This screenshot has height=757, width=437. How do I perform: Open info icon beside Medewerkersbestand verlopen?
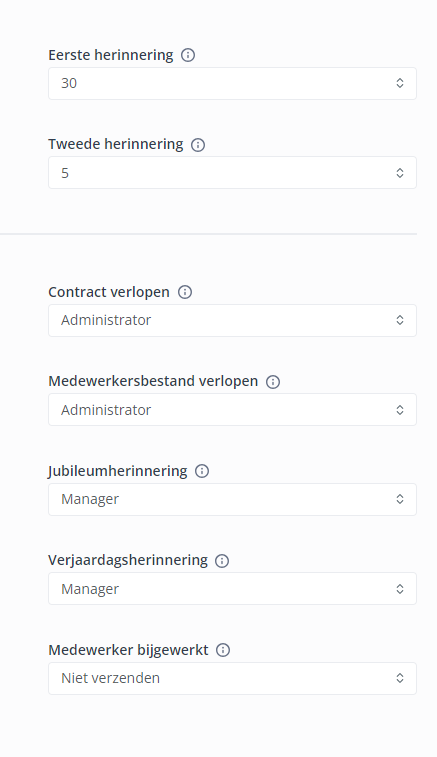(x=273, y=382)
